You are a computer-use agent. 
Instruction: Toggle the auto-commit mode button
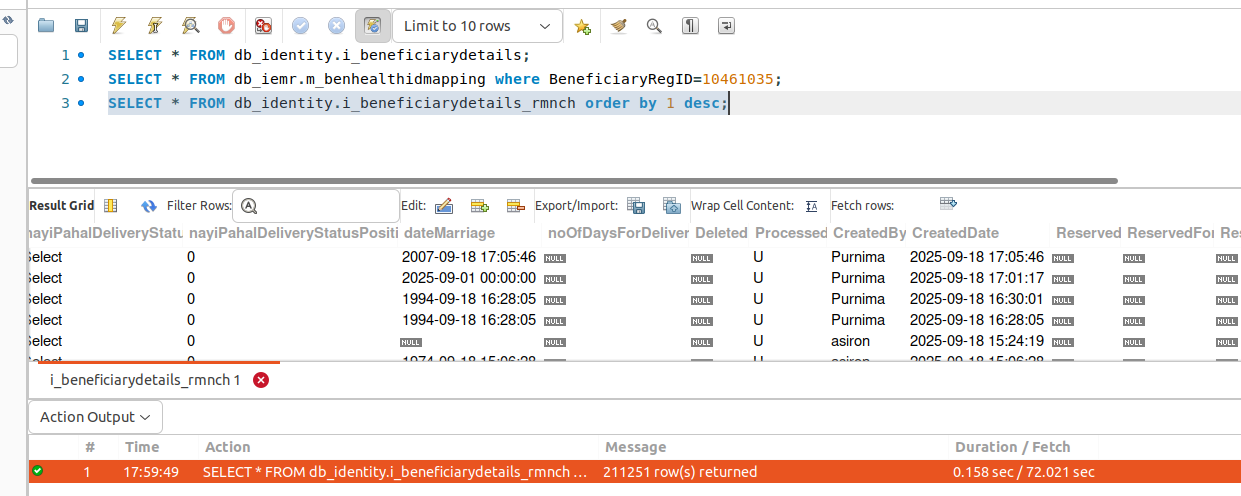372,26
